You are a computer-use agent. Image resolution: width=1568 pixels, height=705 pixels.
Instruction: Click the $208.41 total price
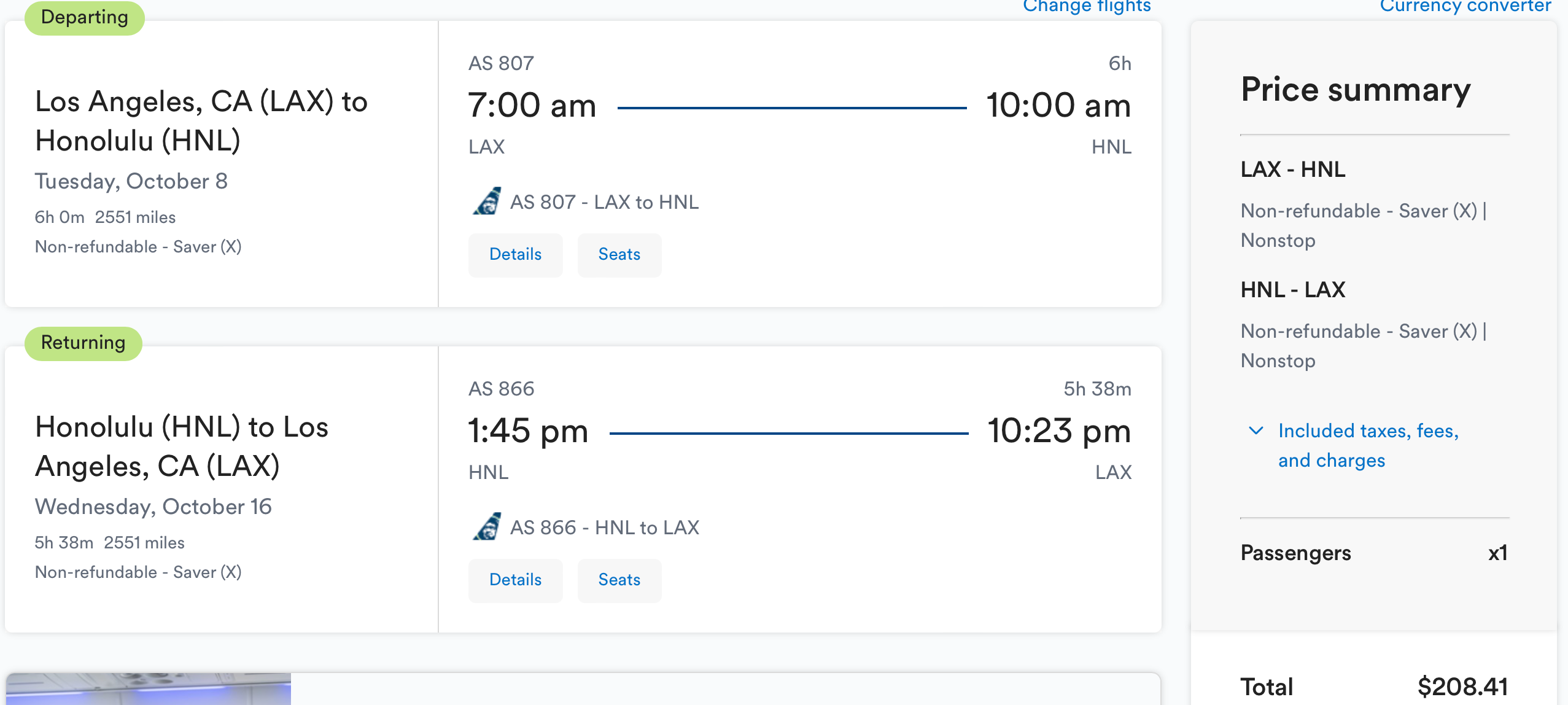click(1462, 687)
